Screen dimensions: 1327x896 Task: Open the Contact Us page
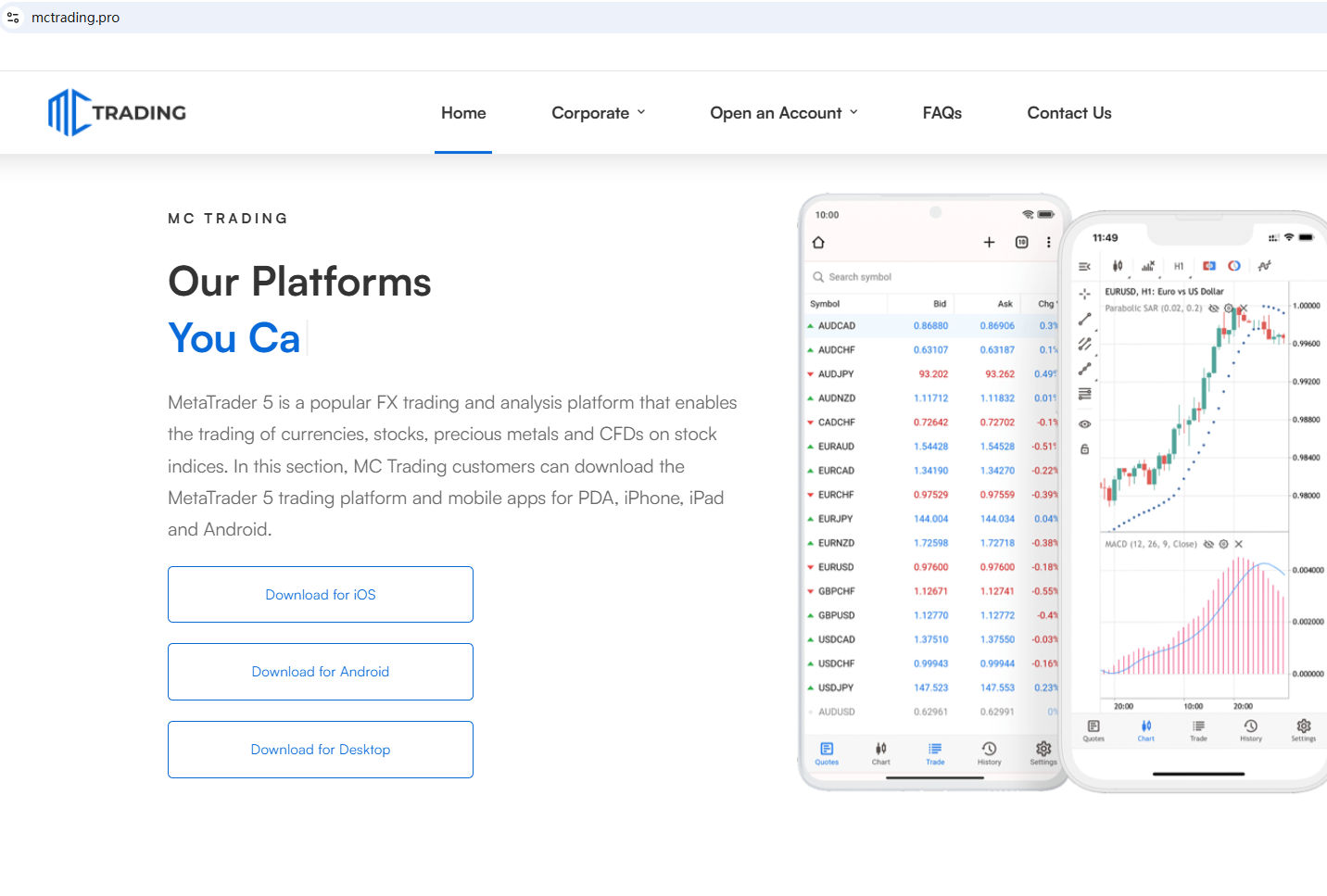tap(1069, 113)
